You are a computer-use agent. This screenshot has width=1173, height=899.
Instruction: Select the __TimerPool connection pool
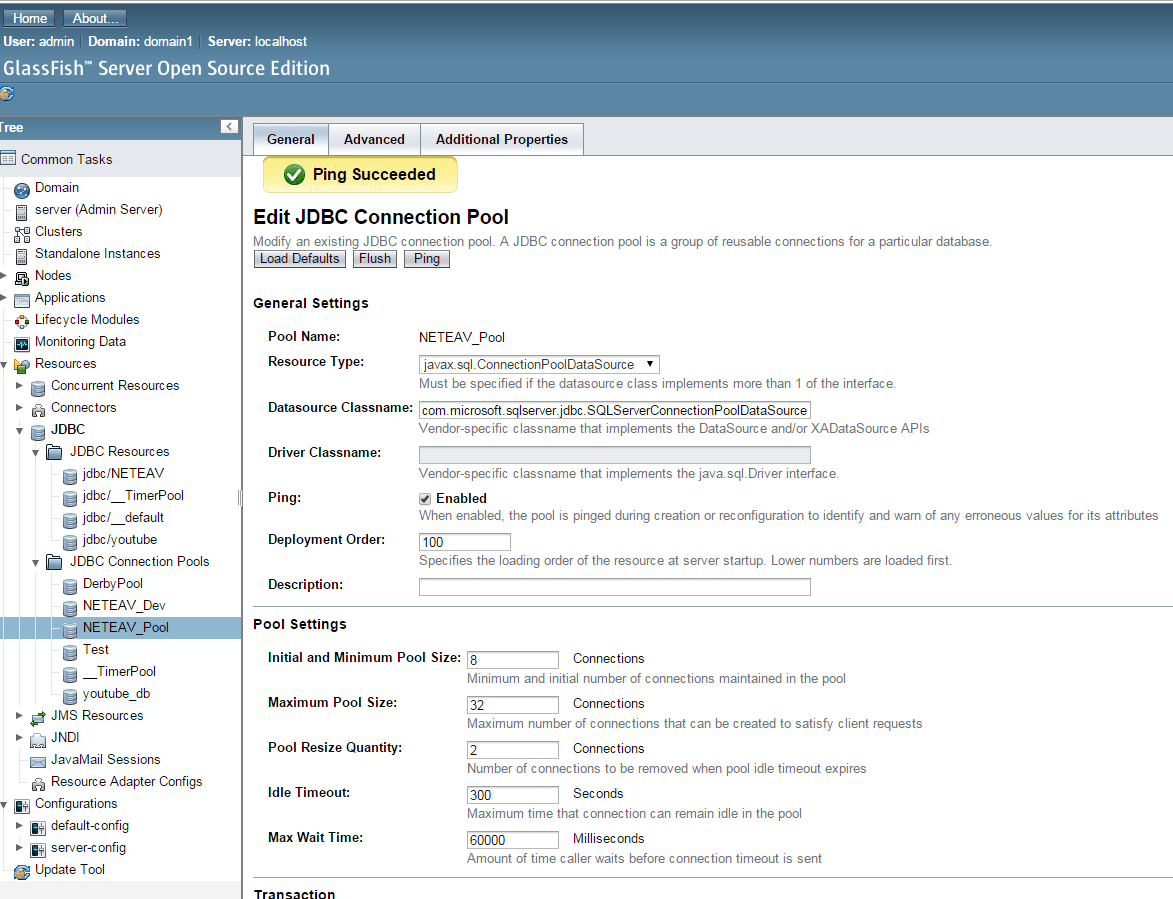pos(119,671)
